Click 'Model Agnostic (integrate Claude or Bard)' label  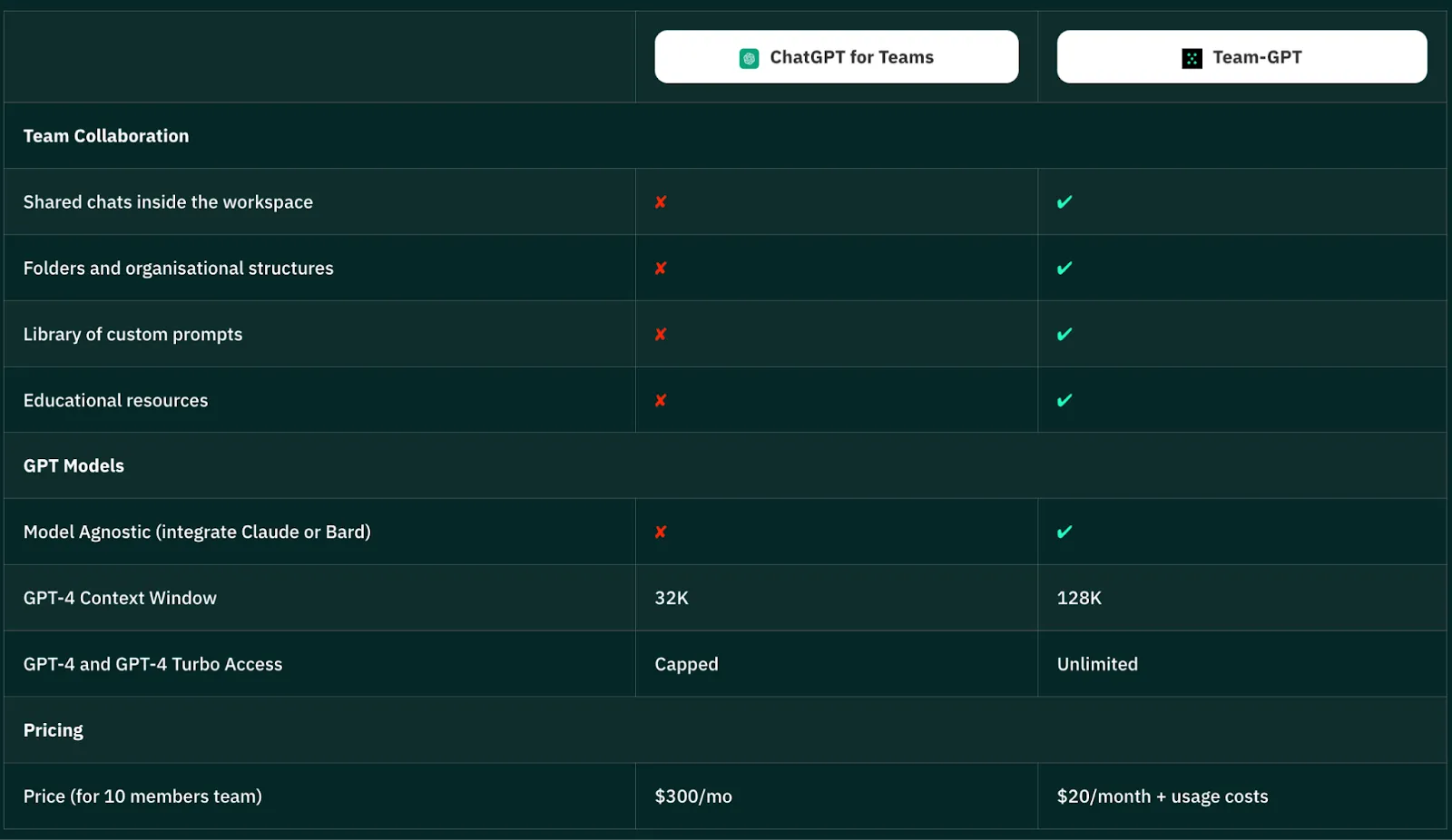point(197,532)
